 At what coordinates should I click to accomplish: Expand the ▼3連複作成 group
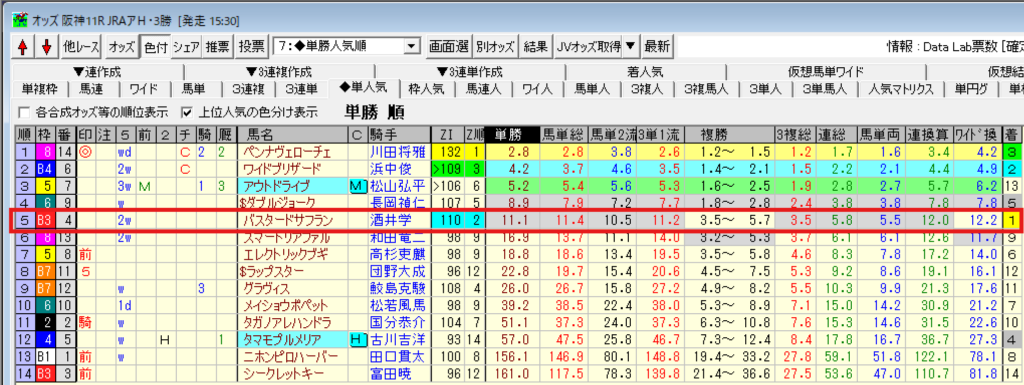click(x=279, y=72)
